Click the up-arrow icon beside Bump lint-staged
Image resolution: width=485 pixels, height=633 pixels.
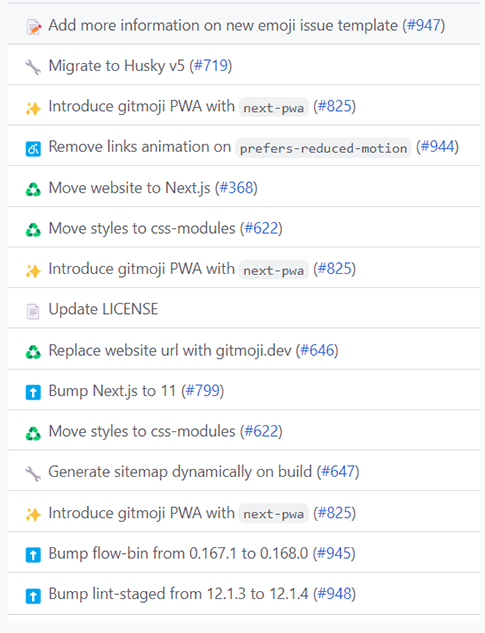click(34, 596)
